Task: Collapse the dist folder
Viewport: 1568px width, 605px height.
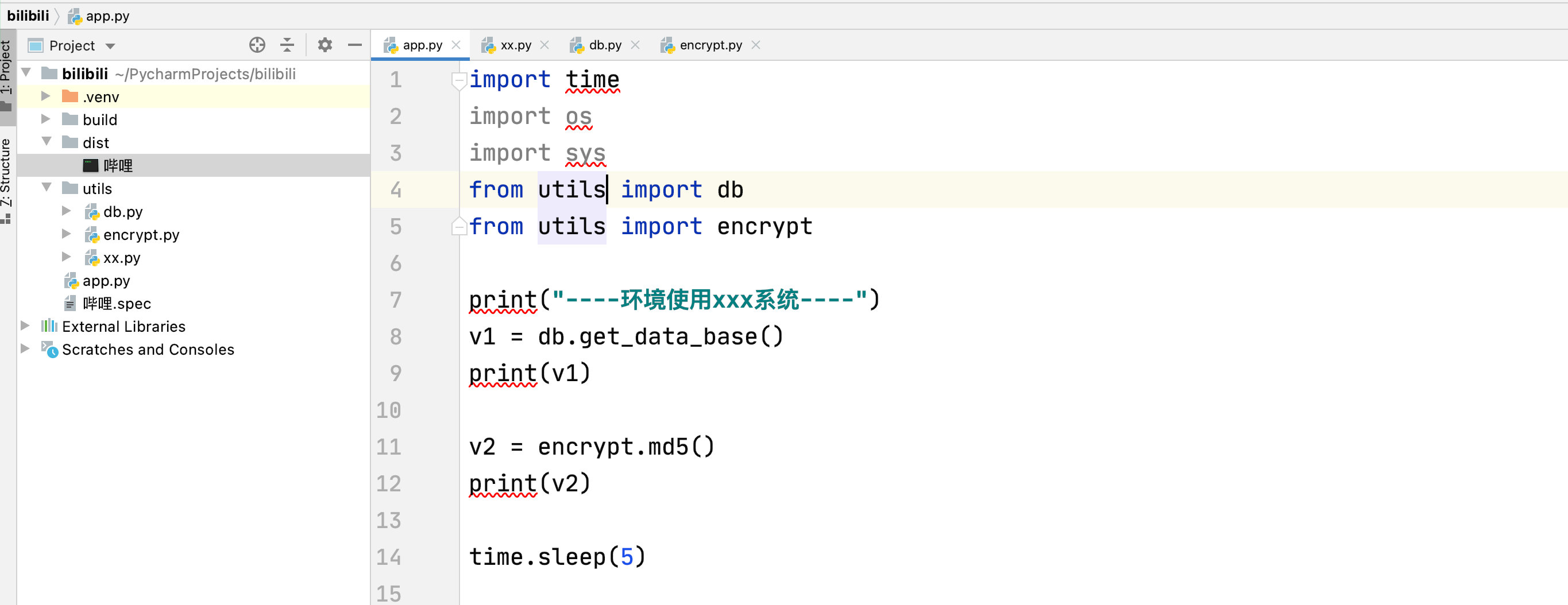Action: pyautogui.click(x=47, y=142)
